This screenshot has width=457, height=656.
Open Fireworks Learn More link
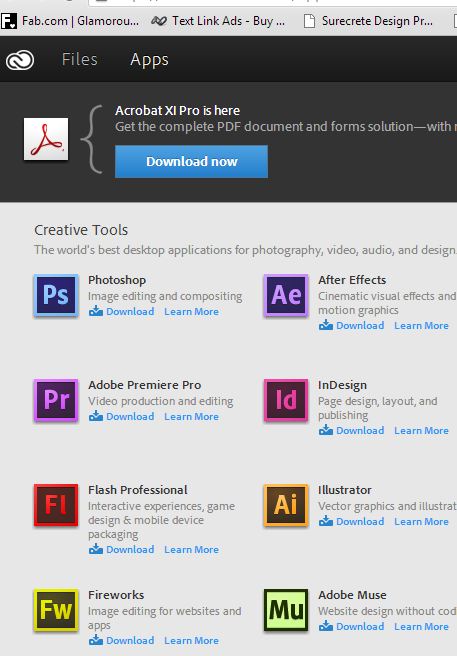[191, 641]
